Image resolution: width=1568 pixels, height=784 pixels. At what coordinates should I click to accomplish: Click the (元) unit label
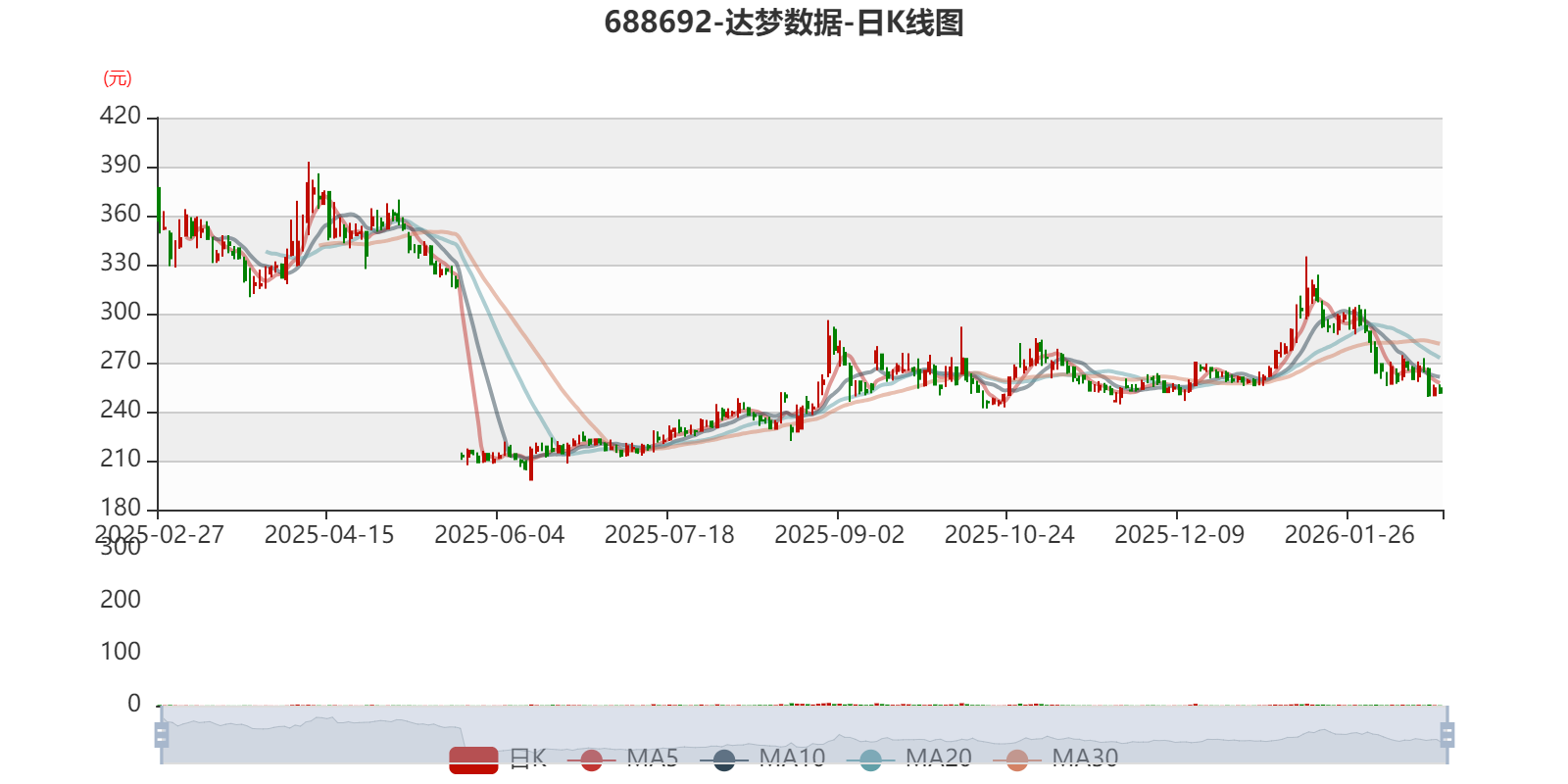(118, 78)
